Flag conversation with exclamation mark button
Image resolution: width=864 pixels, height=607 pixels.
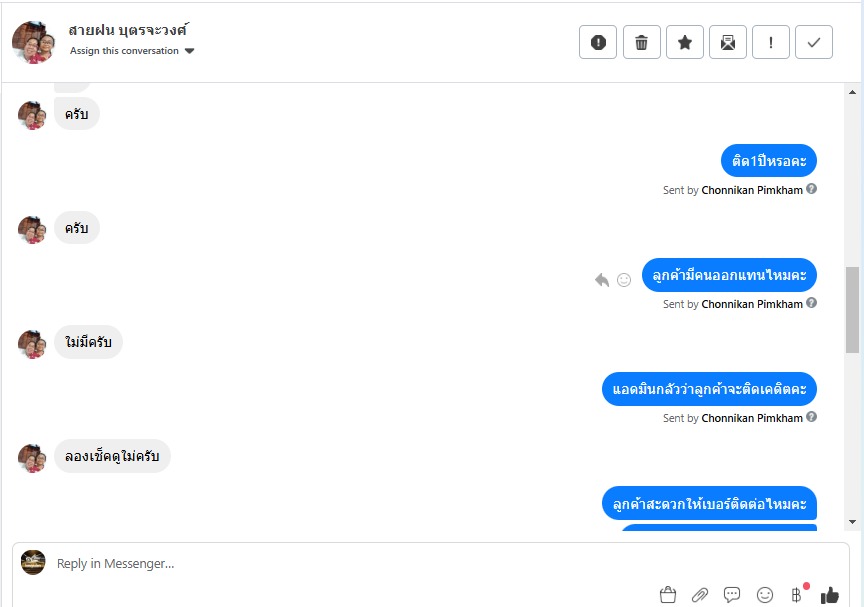click(771, 42)
